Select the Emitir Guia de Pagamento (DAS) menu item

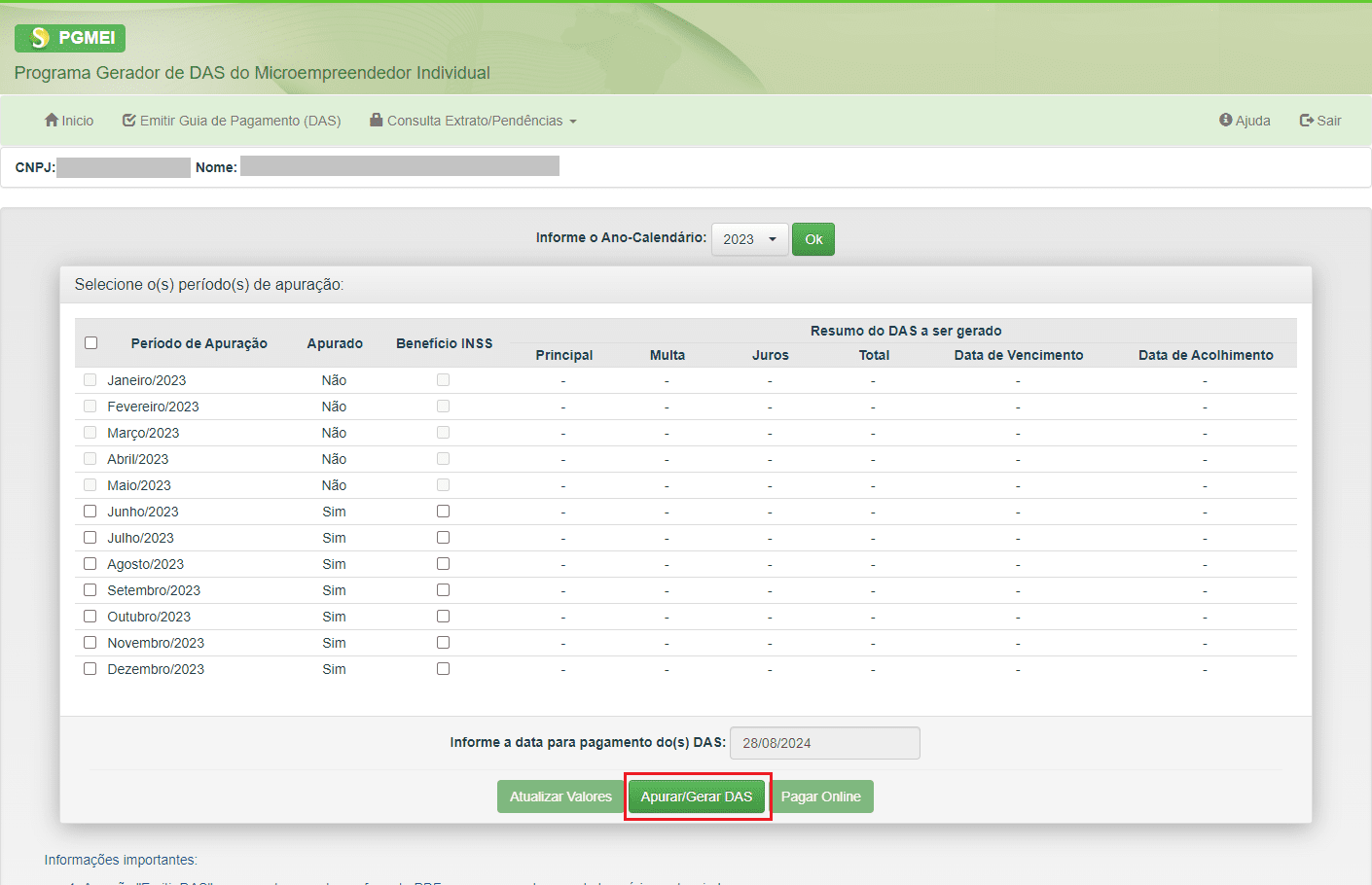point(234,121)
